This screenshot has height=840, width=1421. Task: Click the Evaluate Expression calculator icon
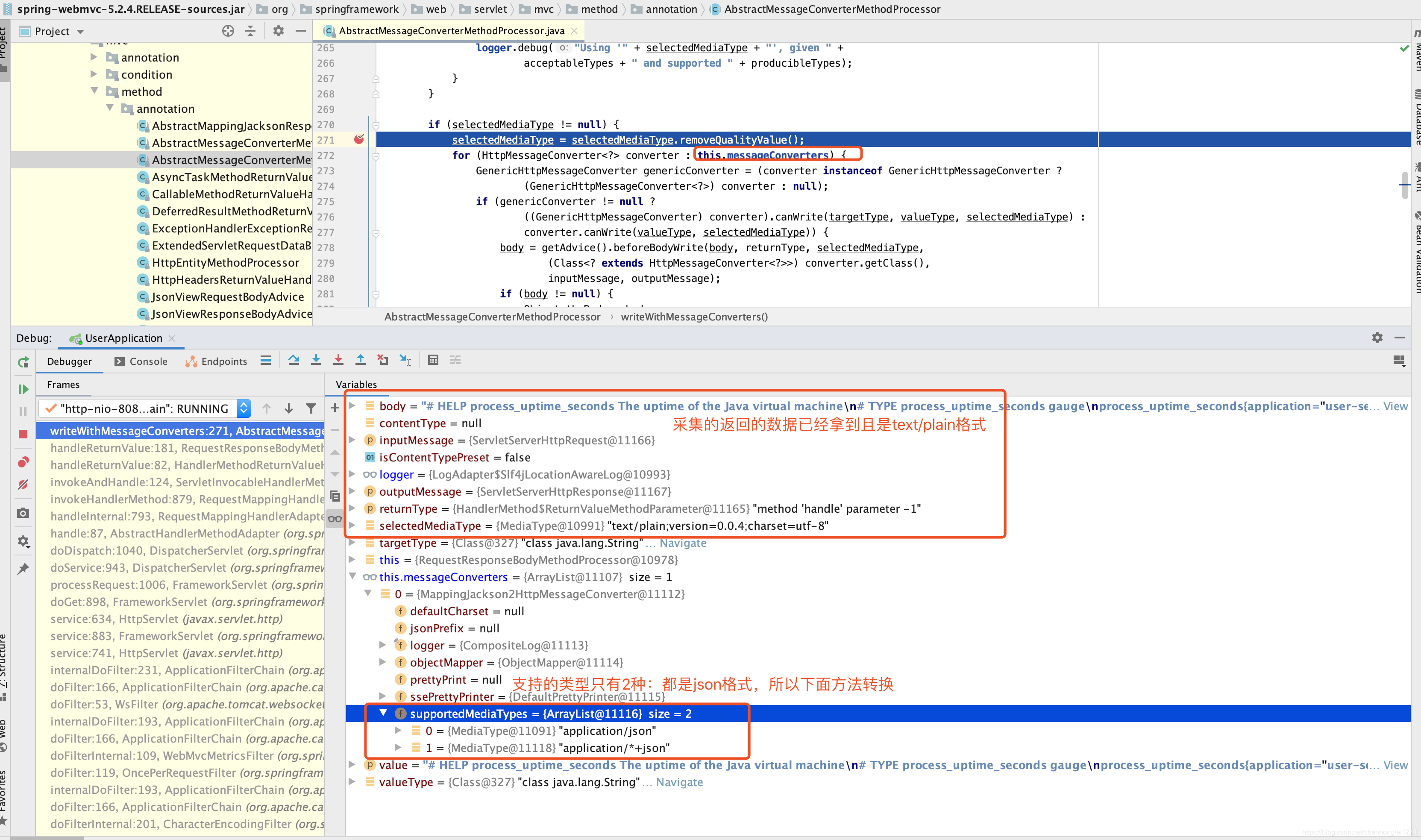point(433,360)
